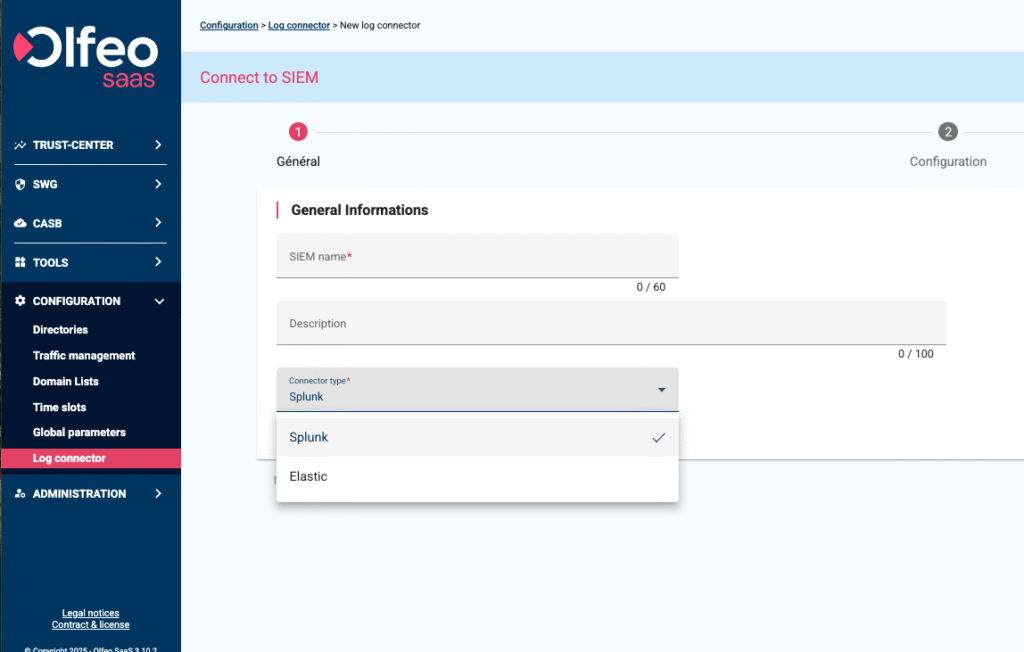The height and width of the screenshot is (652, 1024).
Task: Collapse the Configuration section chevron
Action: (158, 301)
